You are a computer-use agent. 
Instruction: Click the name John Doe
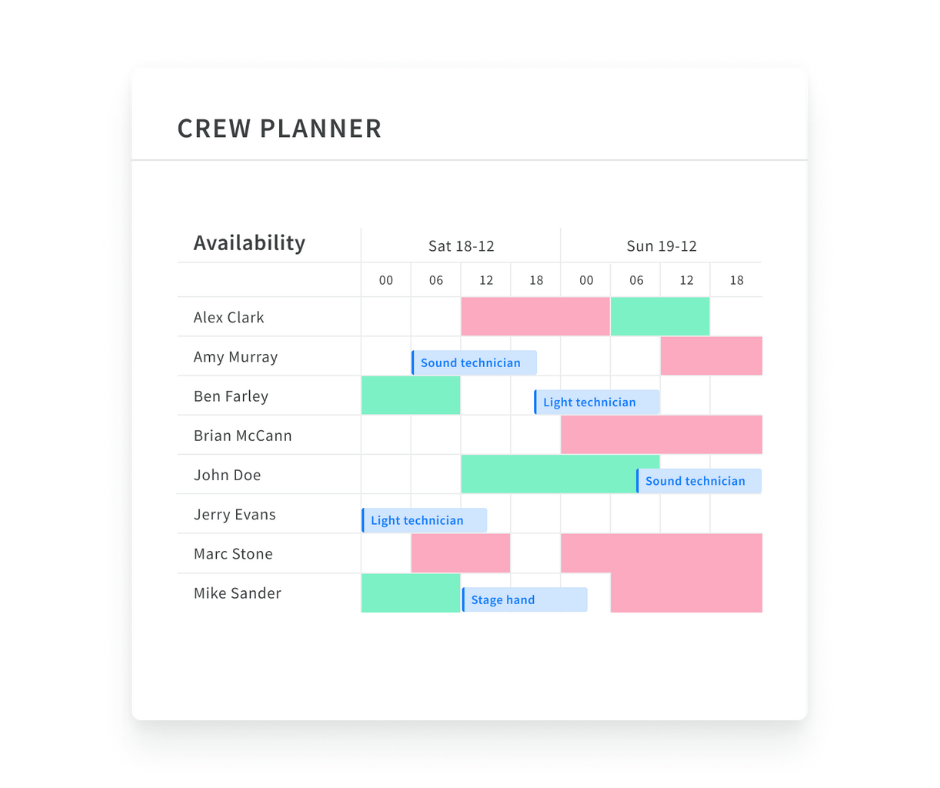pos(227,475)
